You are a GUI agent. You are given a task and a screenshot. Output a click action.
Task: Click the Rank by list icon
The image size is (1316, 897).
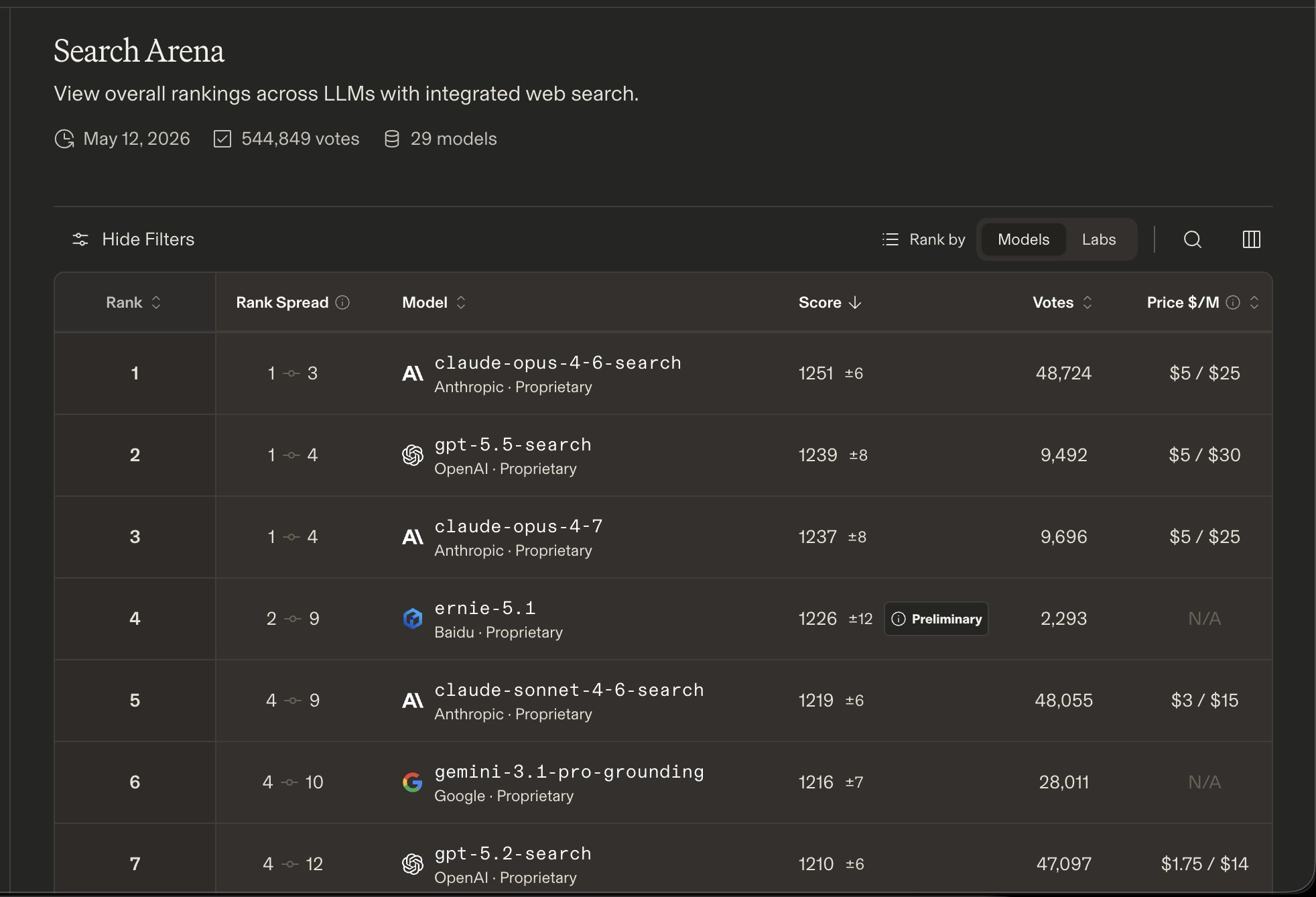pyautogui.click(x=891, y=239)
